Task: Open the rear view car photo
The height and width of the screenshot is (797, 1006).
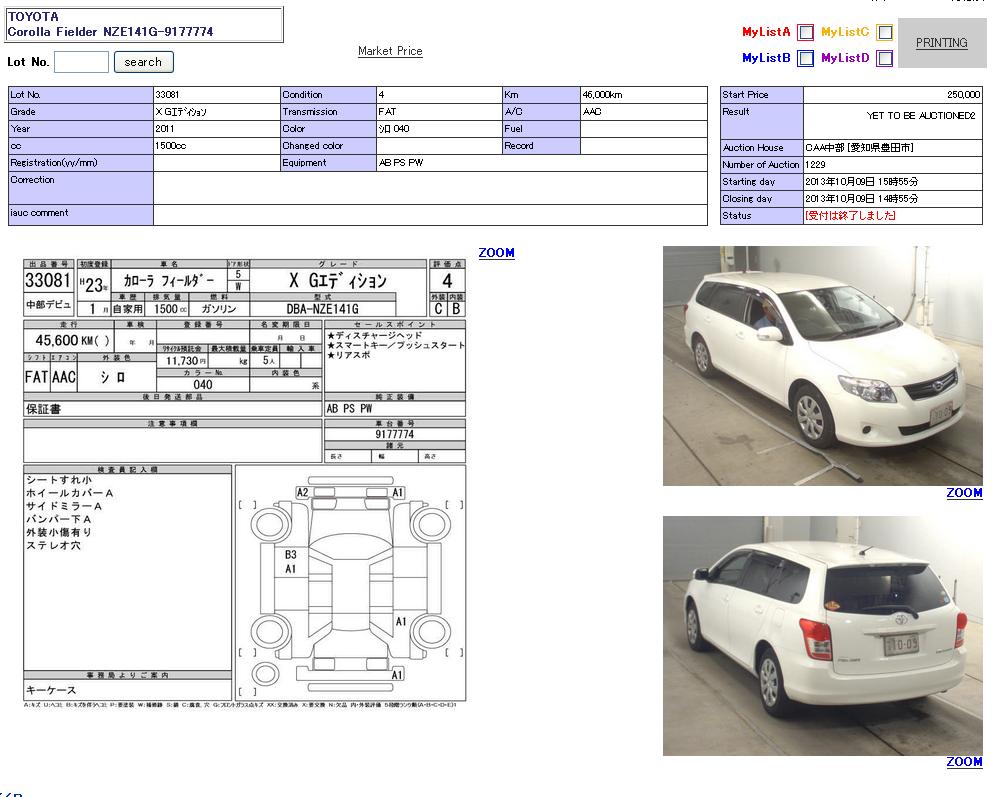Action: coord(822,635)
